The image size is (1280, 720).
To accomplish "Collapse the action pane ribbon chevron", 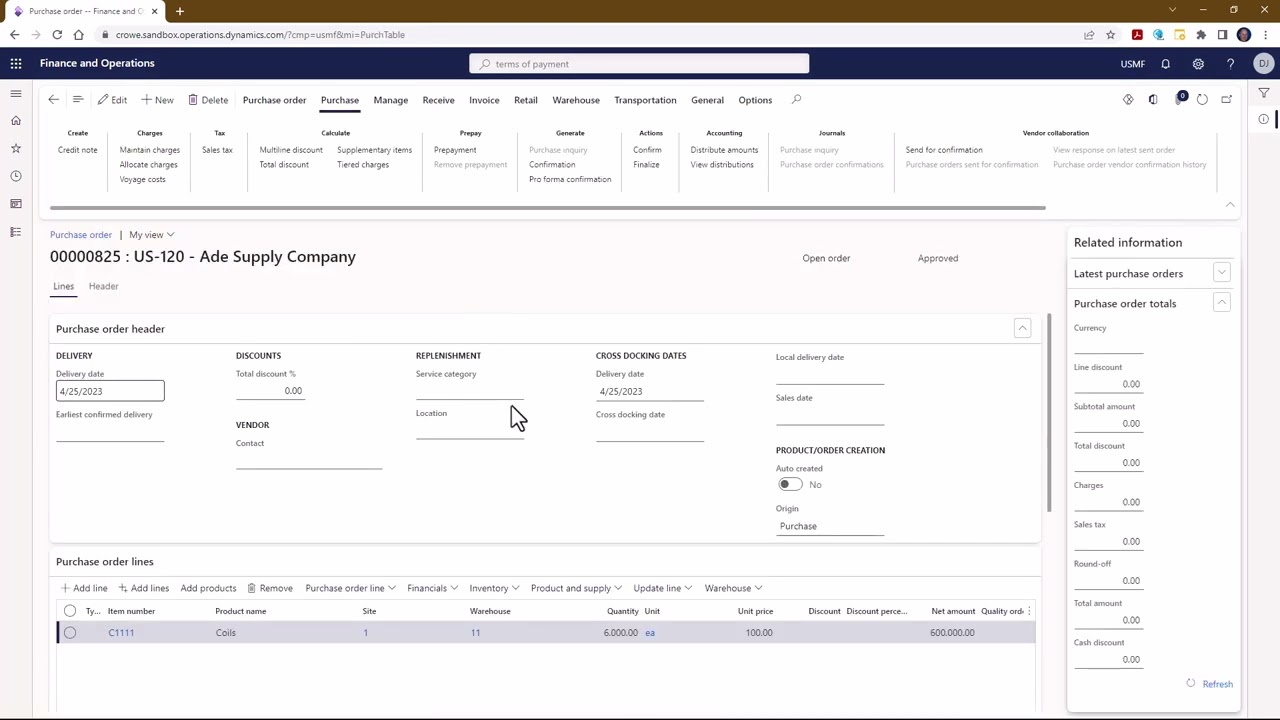I will [x=1230, y=205].
